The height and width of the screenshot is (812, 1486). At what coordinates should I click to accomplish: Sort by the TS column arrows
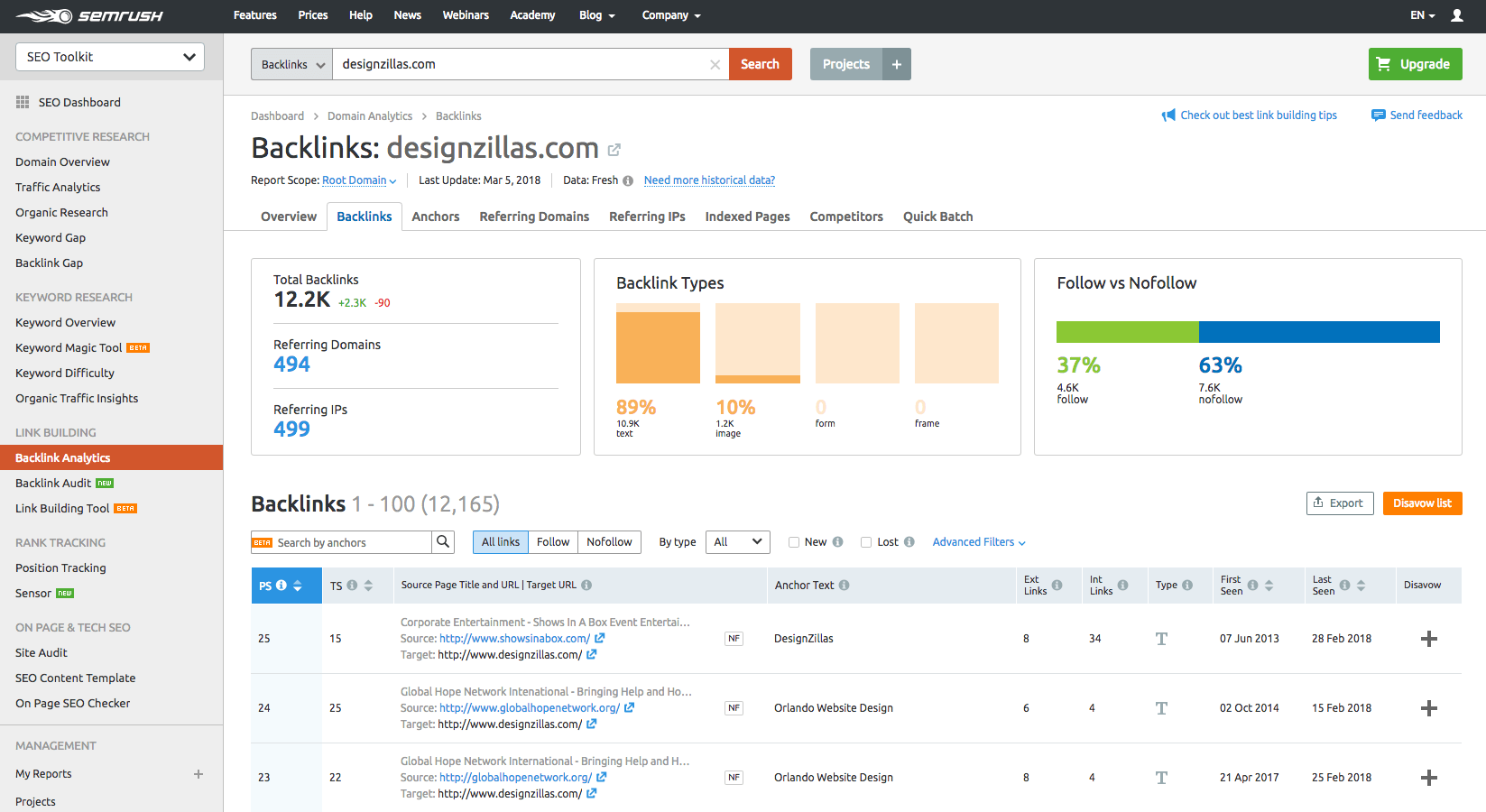(x=368, y=586)
